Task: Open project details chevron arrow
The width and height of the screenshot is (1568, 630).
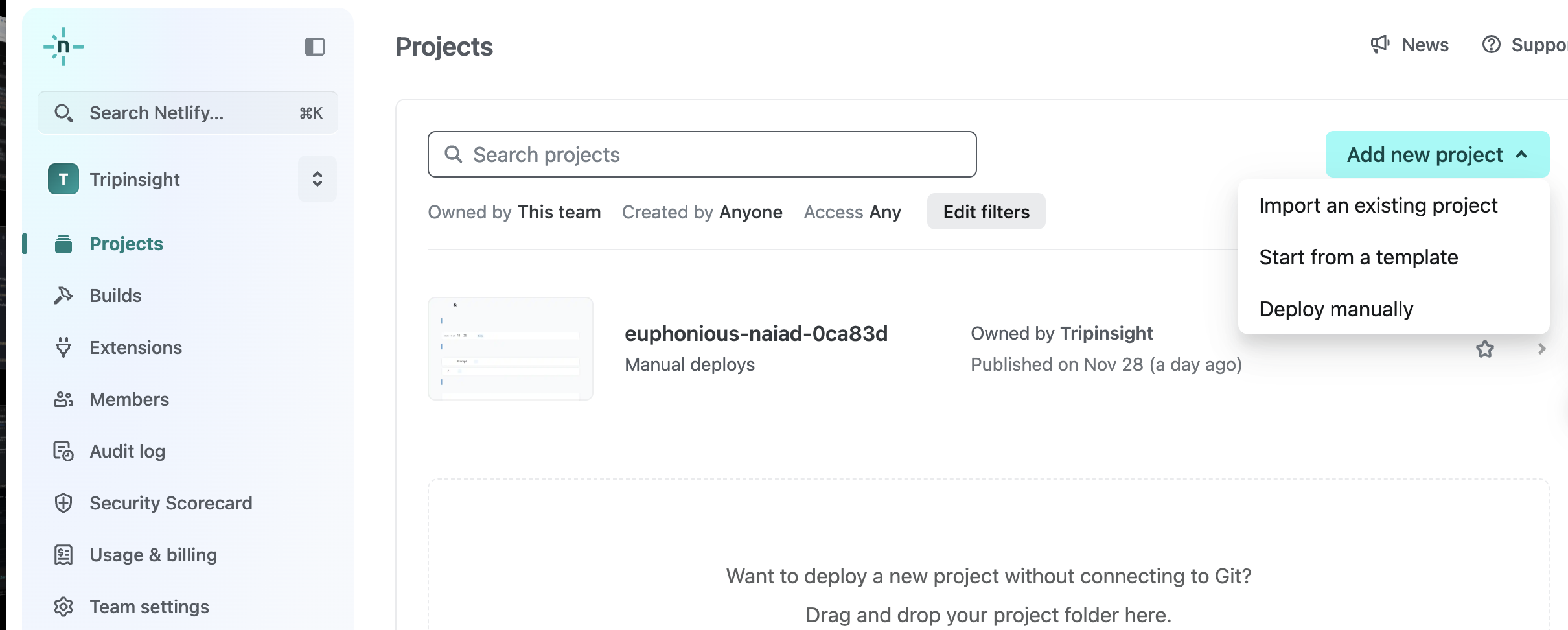Action: click(x=1541, y=349)
